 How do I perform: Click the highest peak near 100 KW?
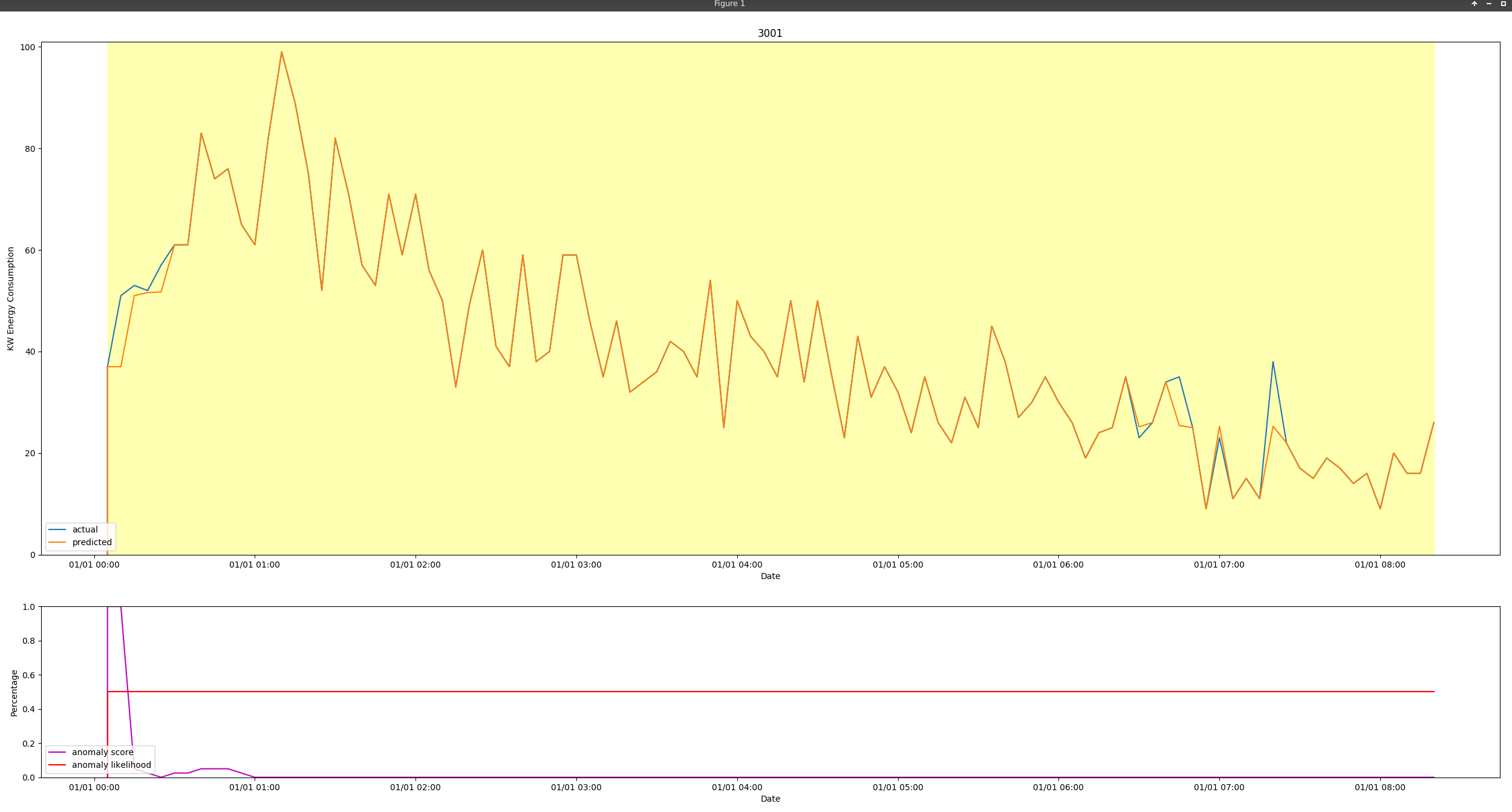[x=281, y=52]
